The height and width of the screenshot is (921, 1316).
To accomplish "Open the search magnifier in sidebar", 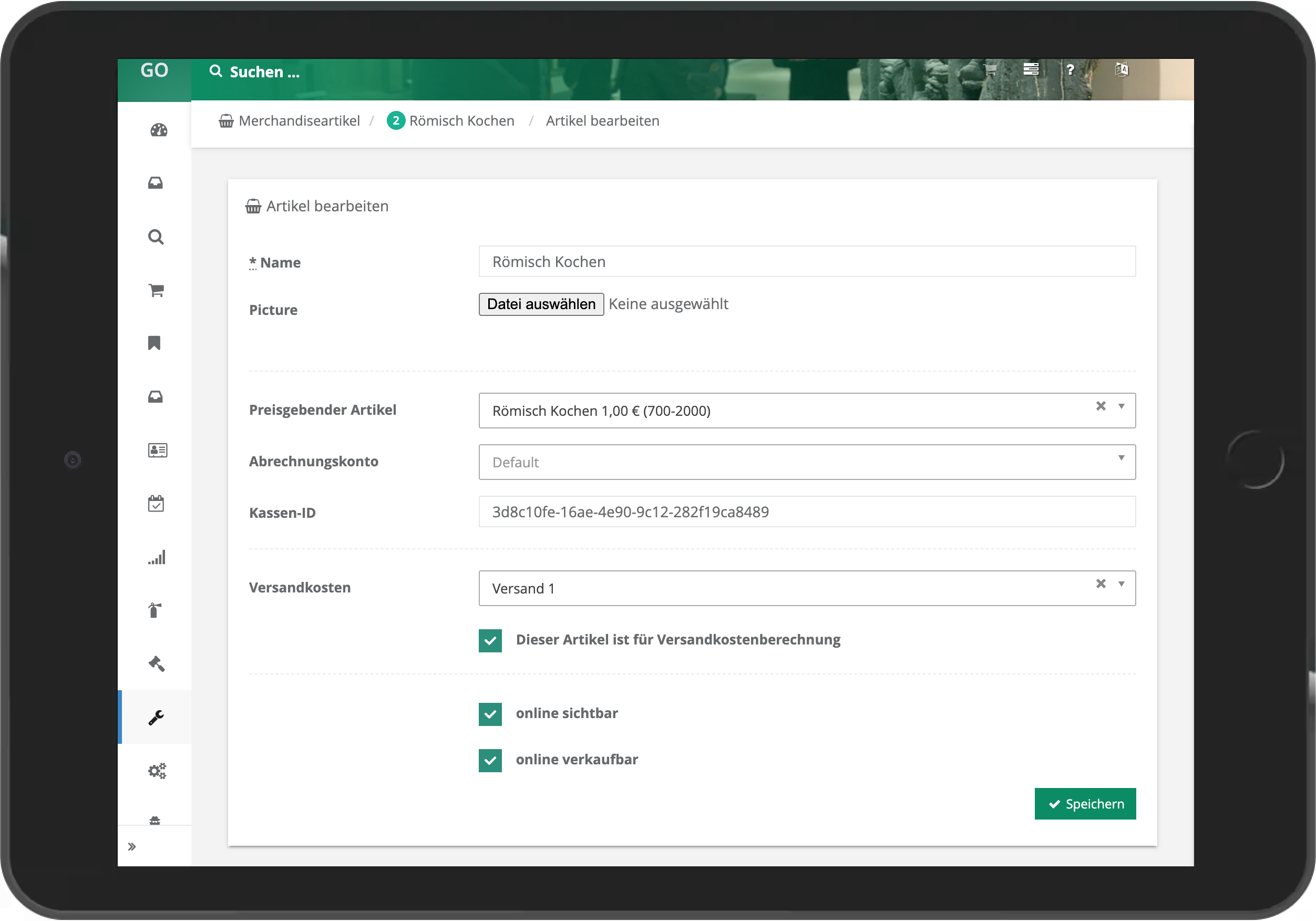I will click(x=156, y=237).
